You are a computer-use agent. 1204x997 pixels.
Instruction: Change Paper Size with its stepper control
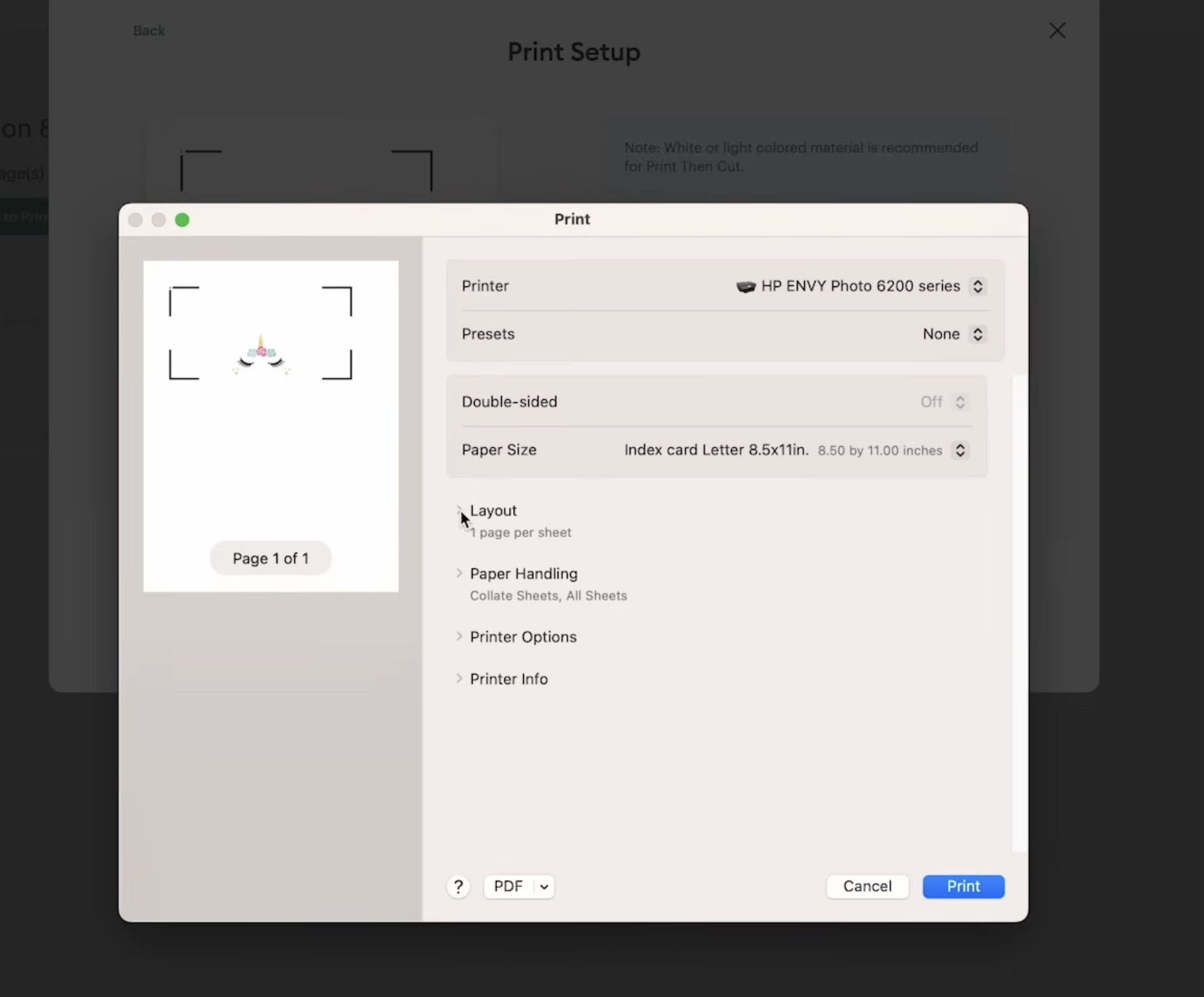click(x=959, y=450)
